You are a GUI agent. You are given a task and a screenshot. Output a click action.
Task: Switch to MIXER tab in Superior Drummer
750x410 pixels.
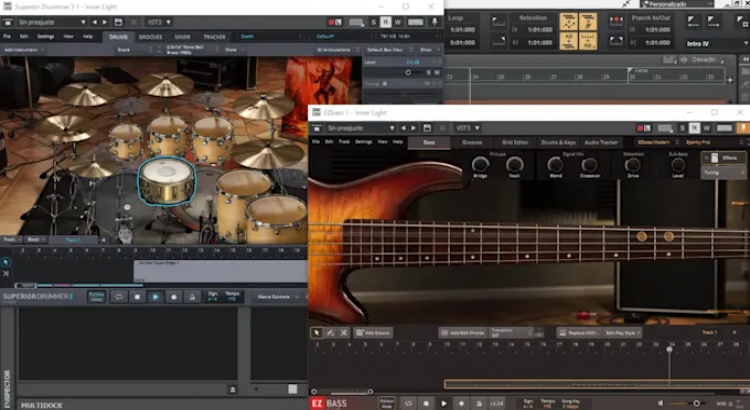pyautogui.click(x=182, y=37)
